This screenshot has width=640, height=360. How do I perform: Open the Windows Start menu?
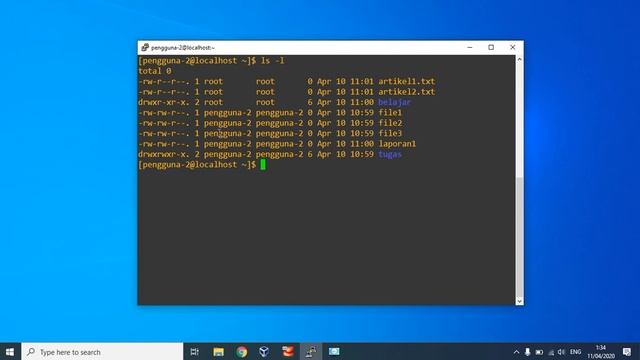click(10, 351)
